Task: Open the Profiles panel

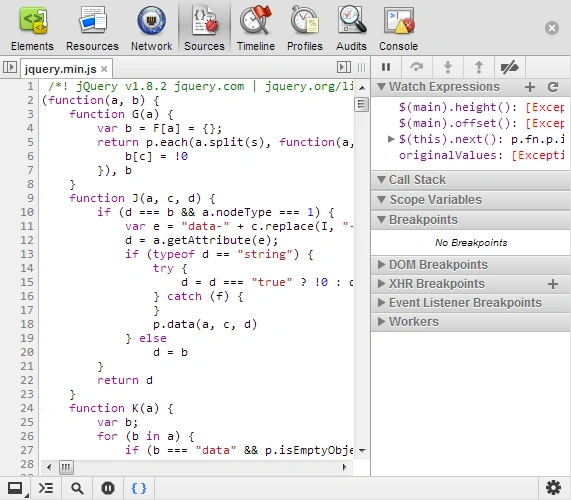Action: tap(305, 29)
